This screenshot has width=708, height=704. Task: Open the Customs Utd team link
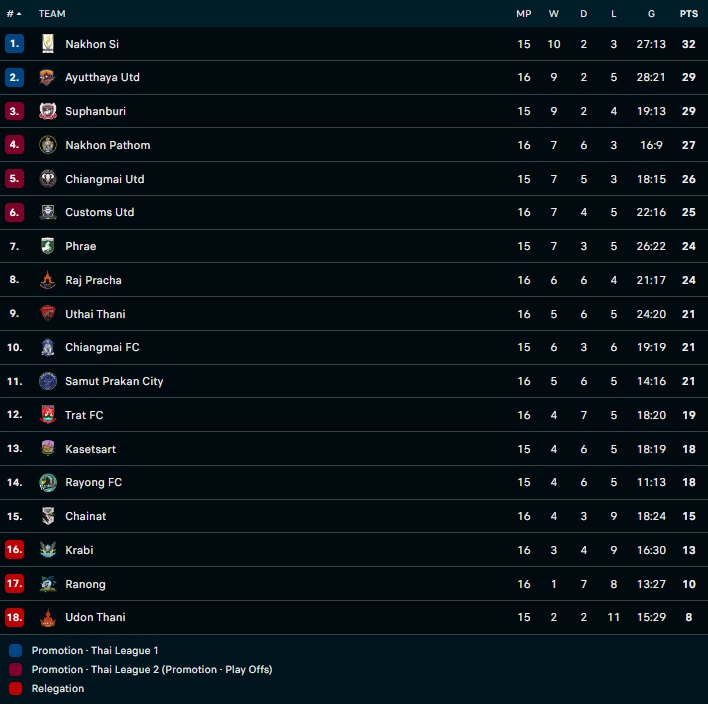(x=99, y=212)
